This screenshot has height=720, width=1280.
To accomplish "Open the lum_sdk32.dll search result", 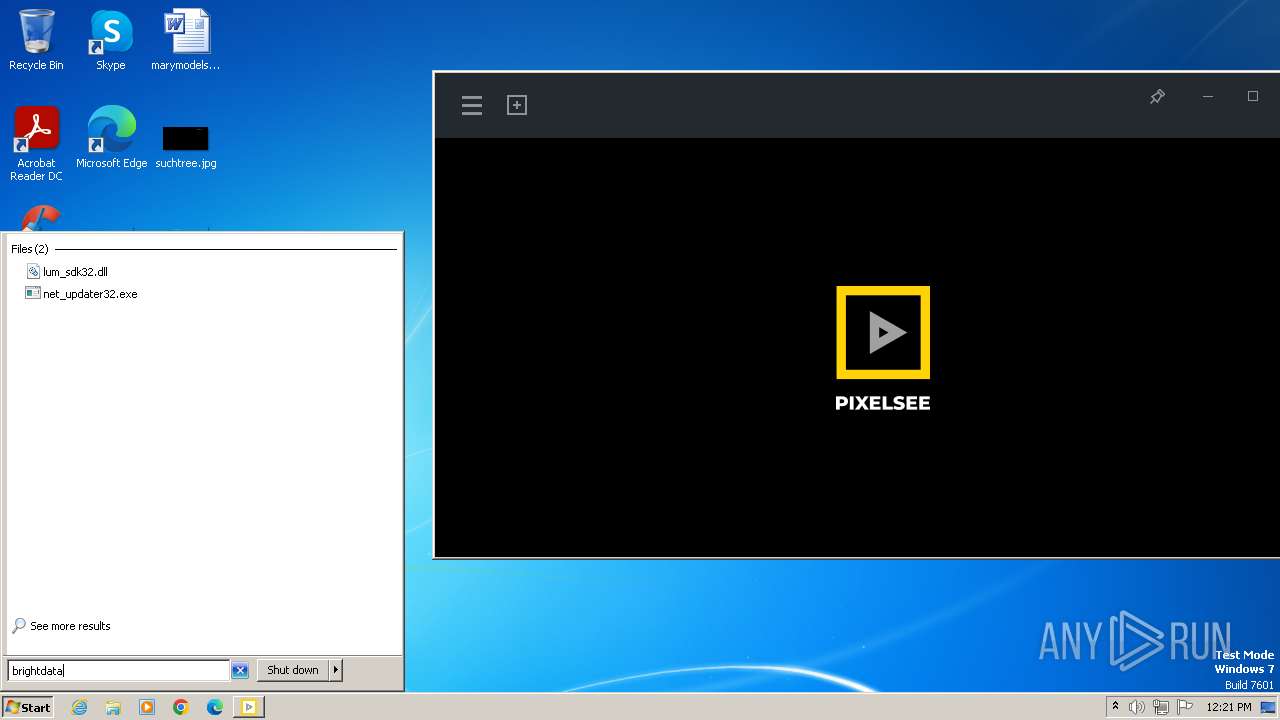I will point(75,272).
